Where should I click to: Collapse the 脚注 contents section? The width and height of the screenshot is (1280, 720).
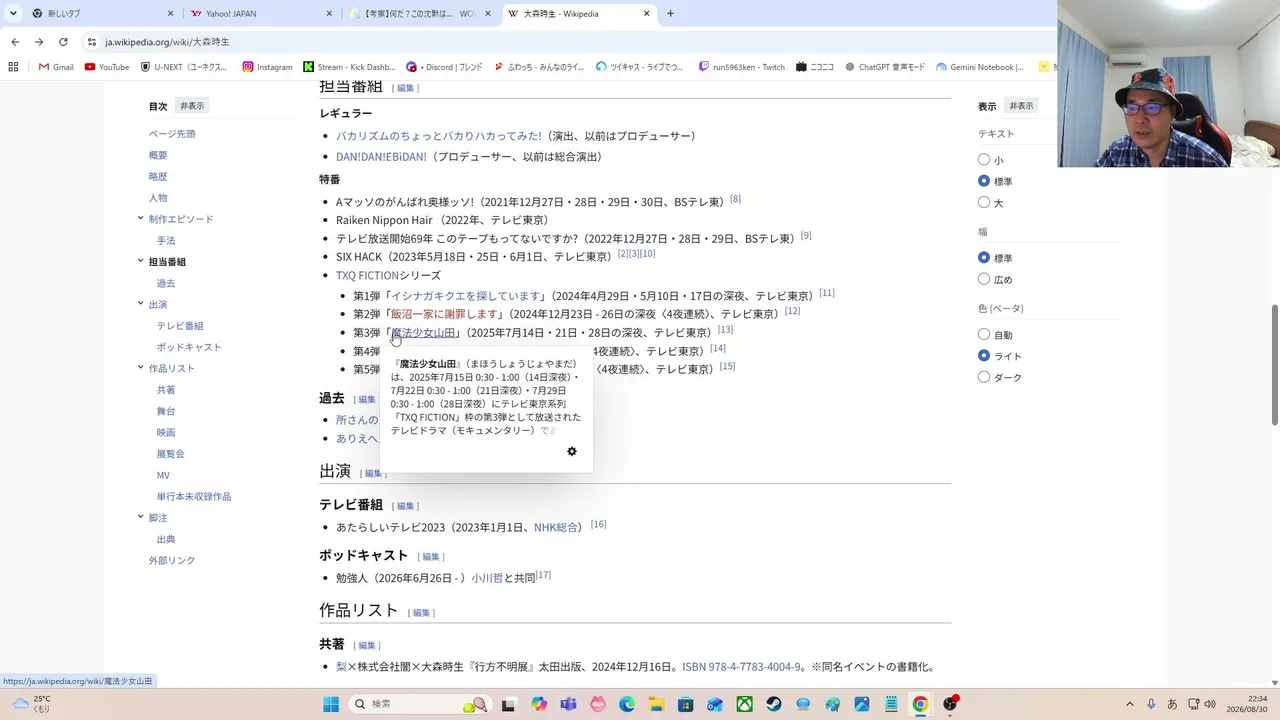141,517
